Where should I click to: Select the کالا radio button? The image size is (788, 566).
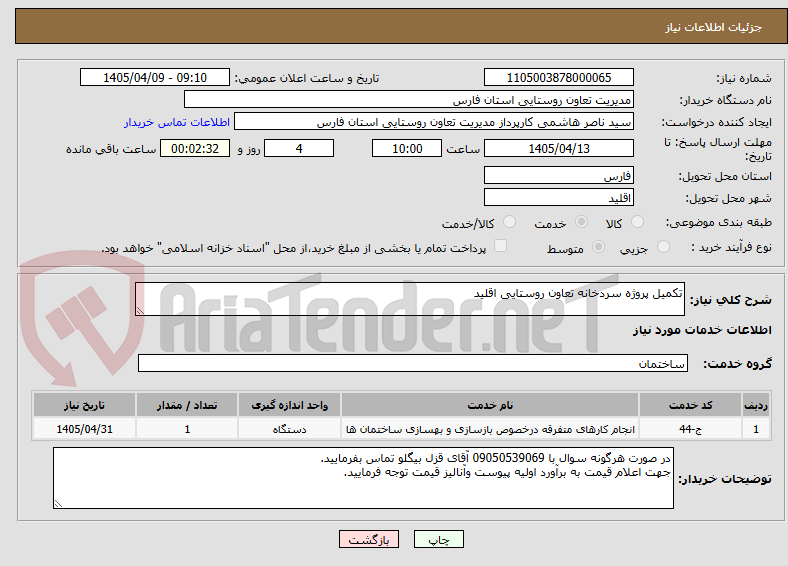(637, 222)
